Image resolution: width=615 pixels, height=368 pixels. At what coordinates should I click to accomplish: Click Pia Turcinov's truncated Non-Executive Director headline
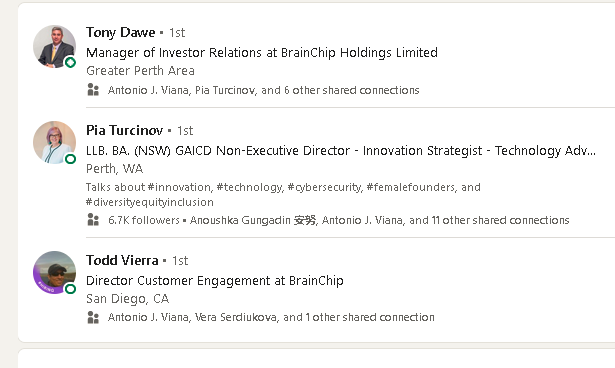click(341, 151)
